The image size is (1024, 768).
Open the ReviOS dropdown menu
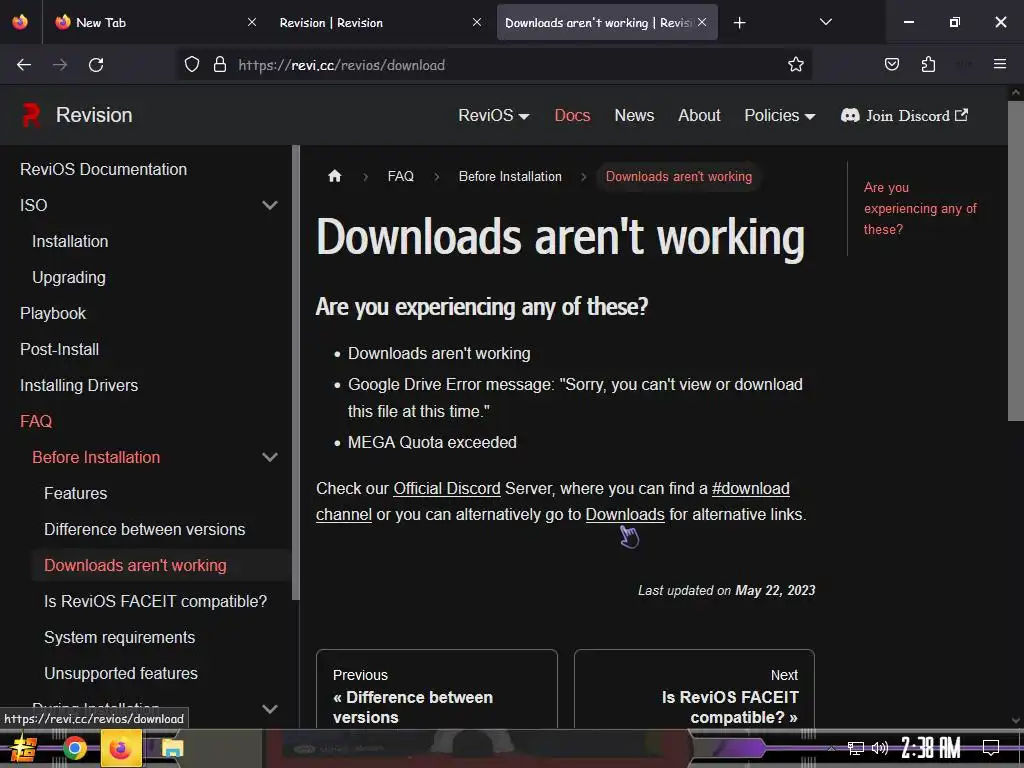point(494,116)
